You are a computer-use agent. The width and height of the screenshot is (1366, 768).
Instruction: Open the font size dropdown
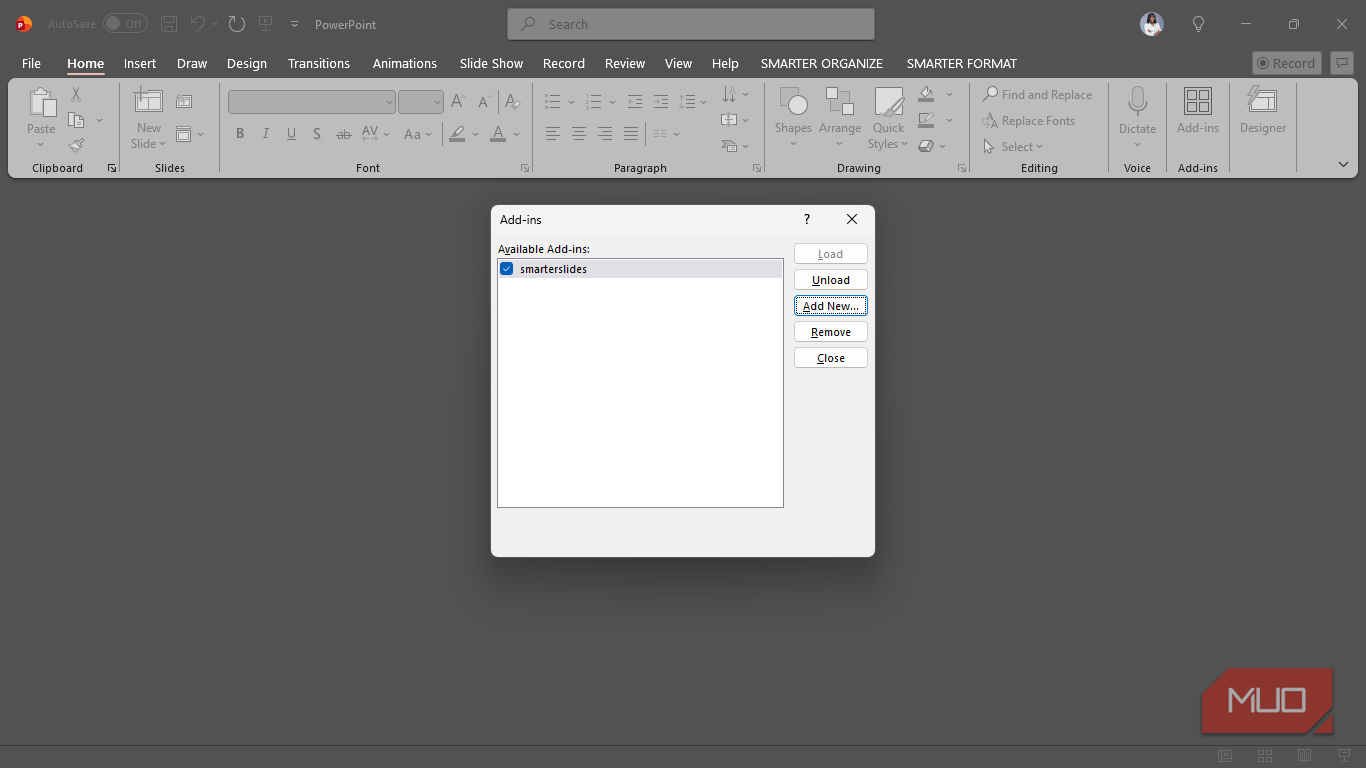click(x=437, y=102)
